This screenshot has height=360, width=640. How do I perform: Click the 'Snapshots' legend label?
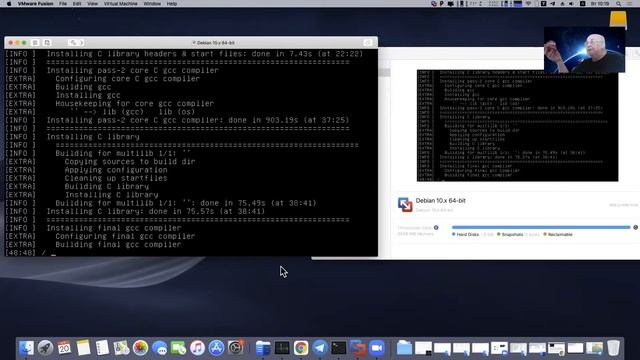(x=512, y=235)
